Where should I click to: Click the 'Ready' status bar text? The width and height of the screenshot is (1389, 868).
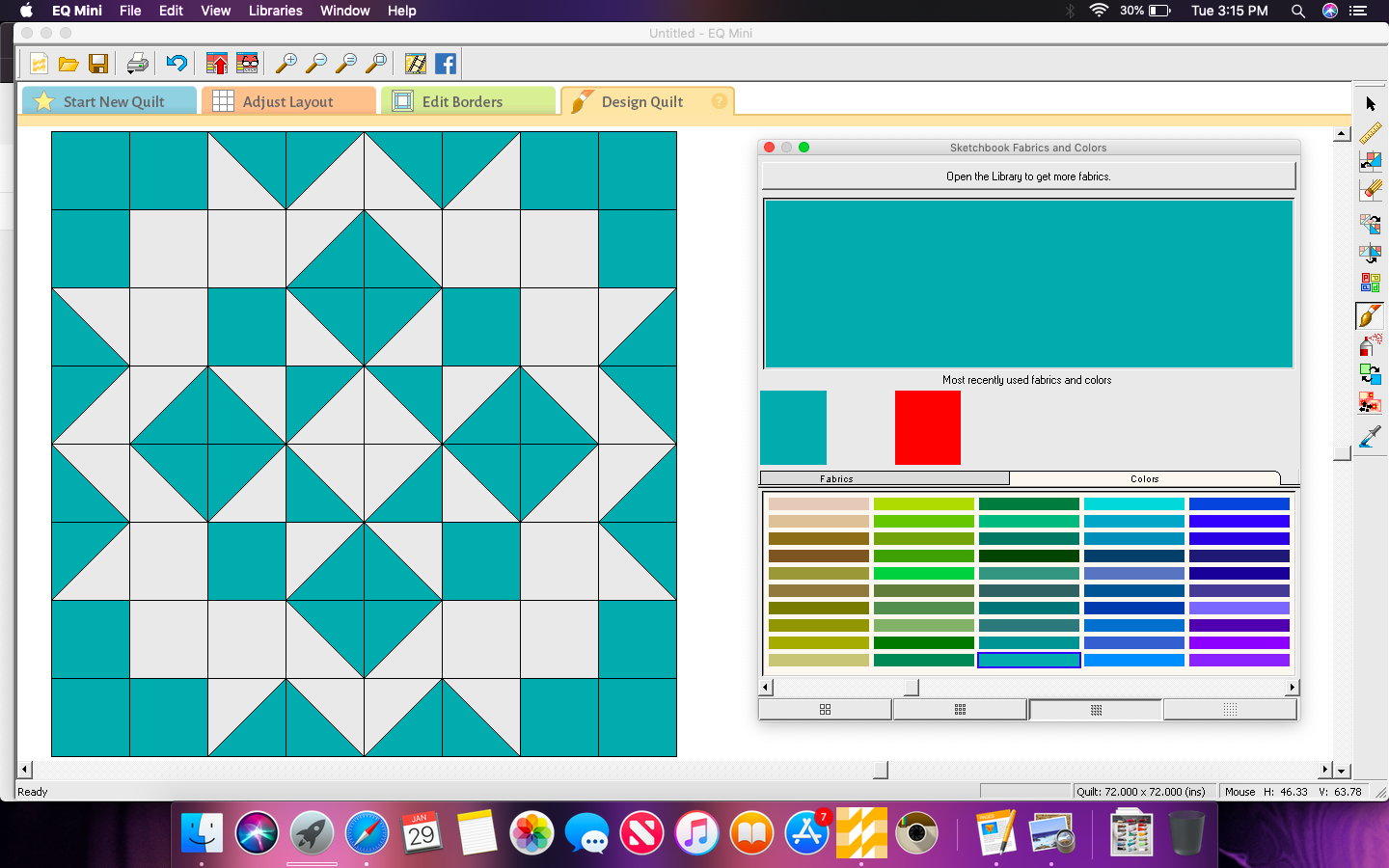click(x=33, y=792)
